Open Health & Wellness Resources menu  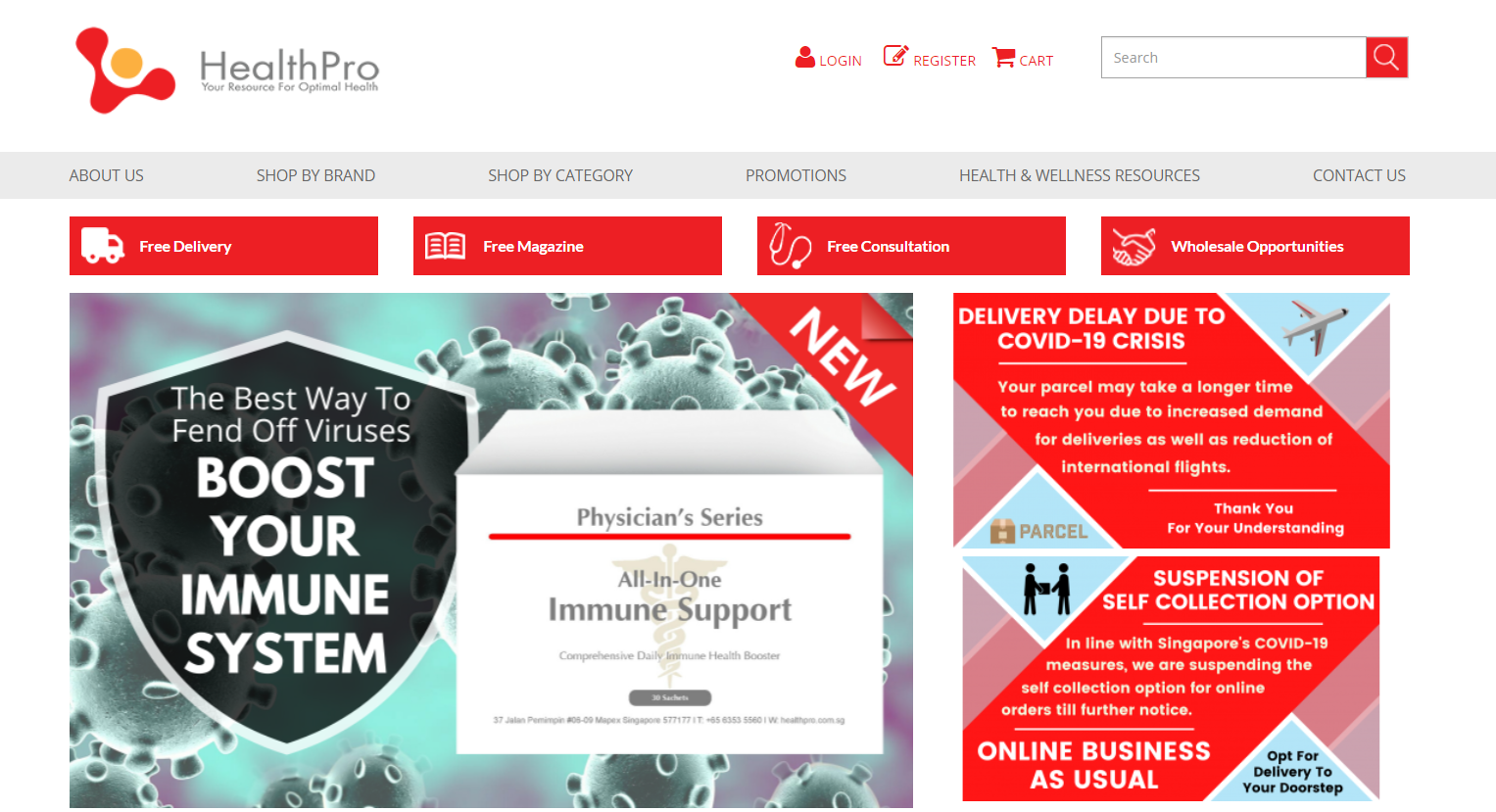[x=1080, y=175]
